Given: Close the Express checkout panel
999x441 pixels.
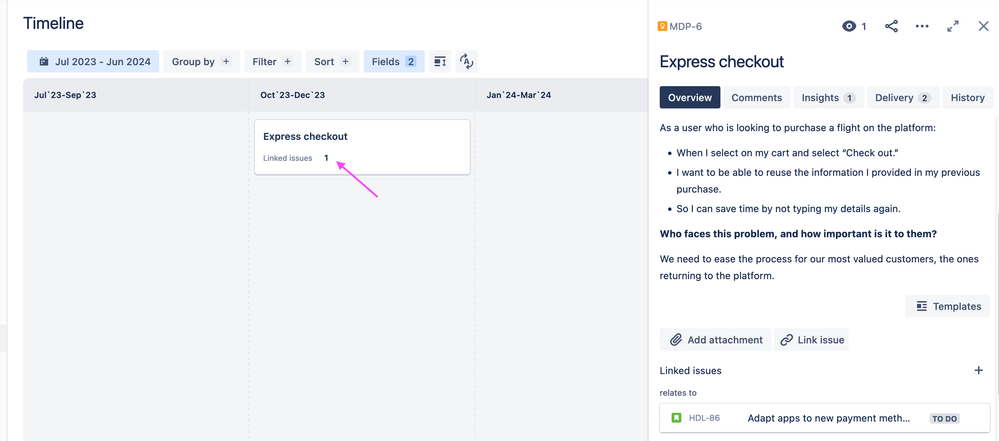Looking at the screenshot, I should click(x=983, y=26).
